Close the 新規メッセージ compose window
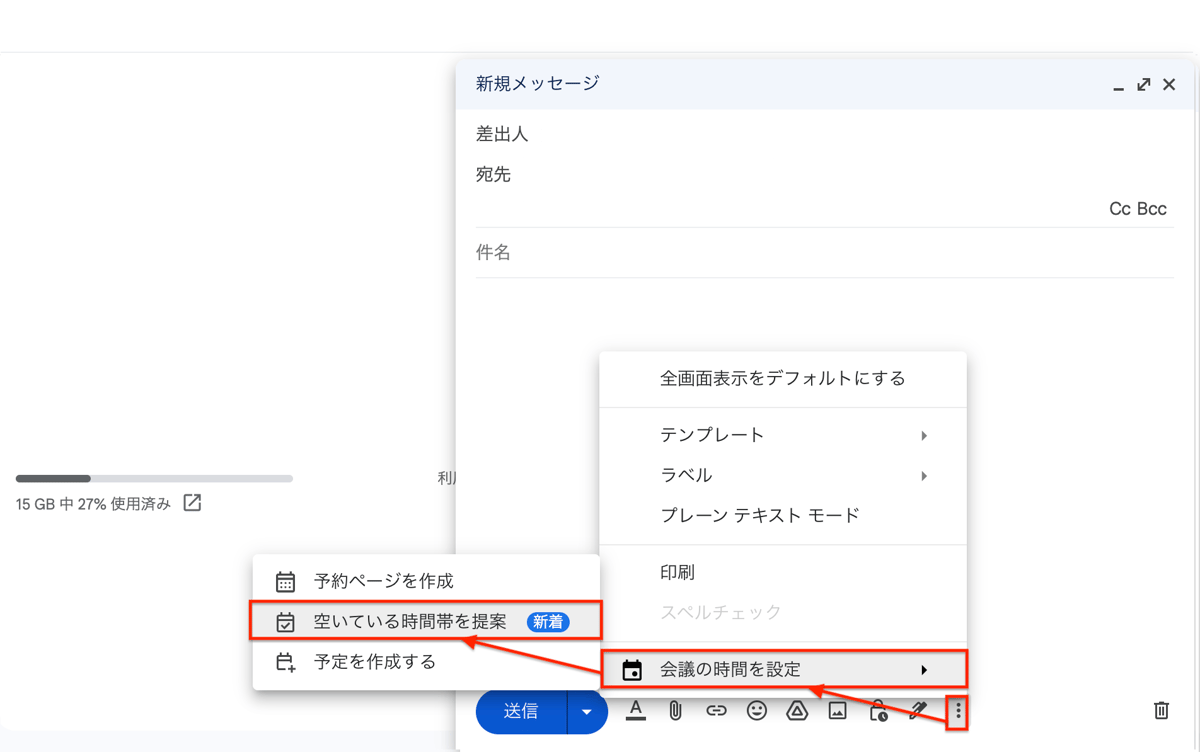The width and height of the screenshot is (1200, 752). pyautogui.click(x=1169, y=84)
